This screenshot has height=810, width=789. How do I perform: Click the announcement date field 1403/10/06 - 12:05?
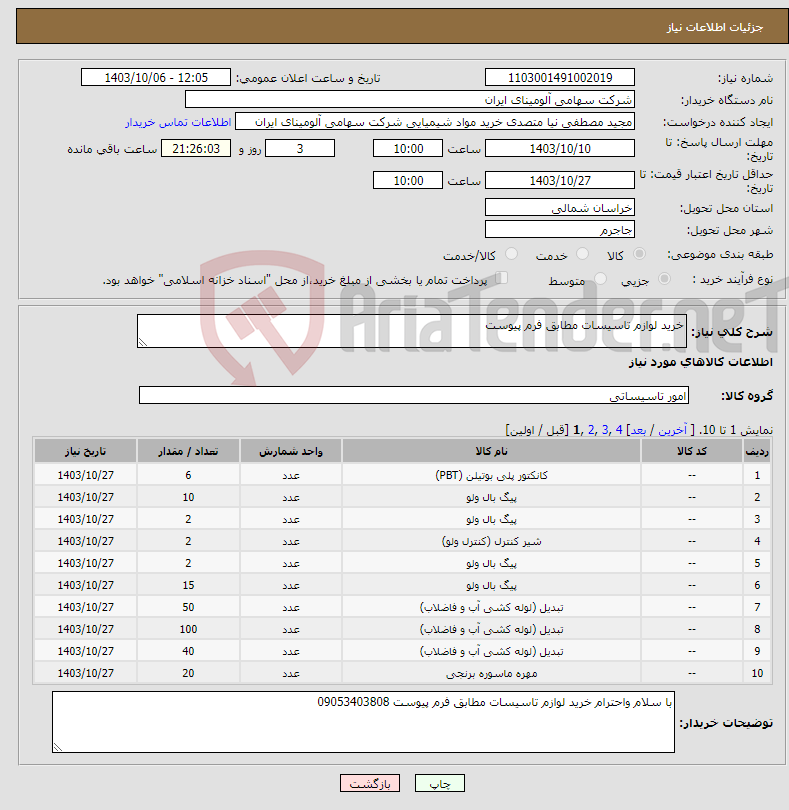pyautogui.click(x=156, y=77)
